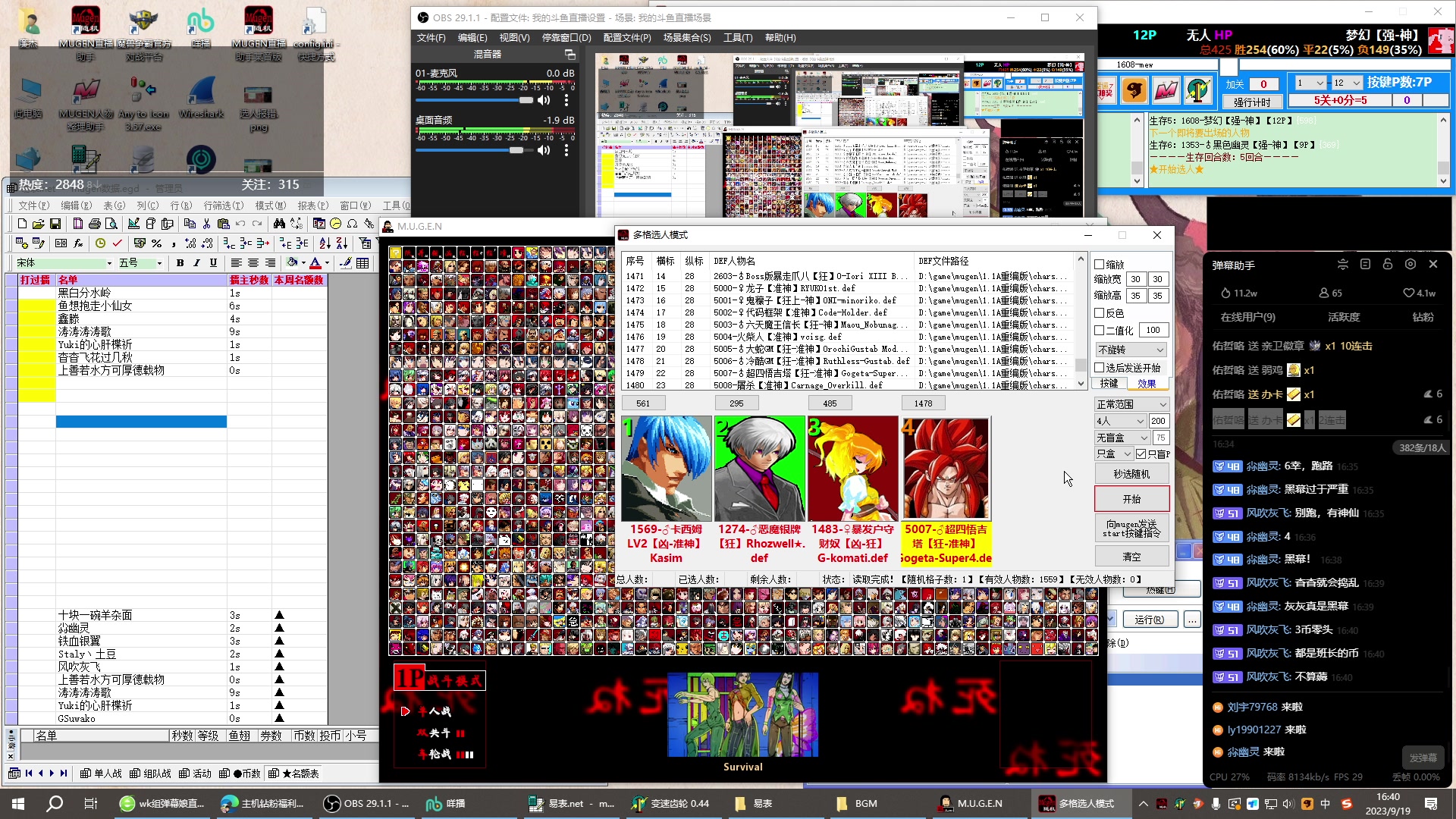Switch to the 按键 tab
Image resolution: width=1456 pixels, height=819 pixels.
pos(1109,384)
